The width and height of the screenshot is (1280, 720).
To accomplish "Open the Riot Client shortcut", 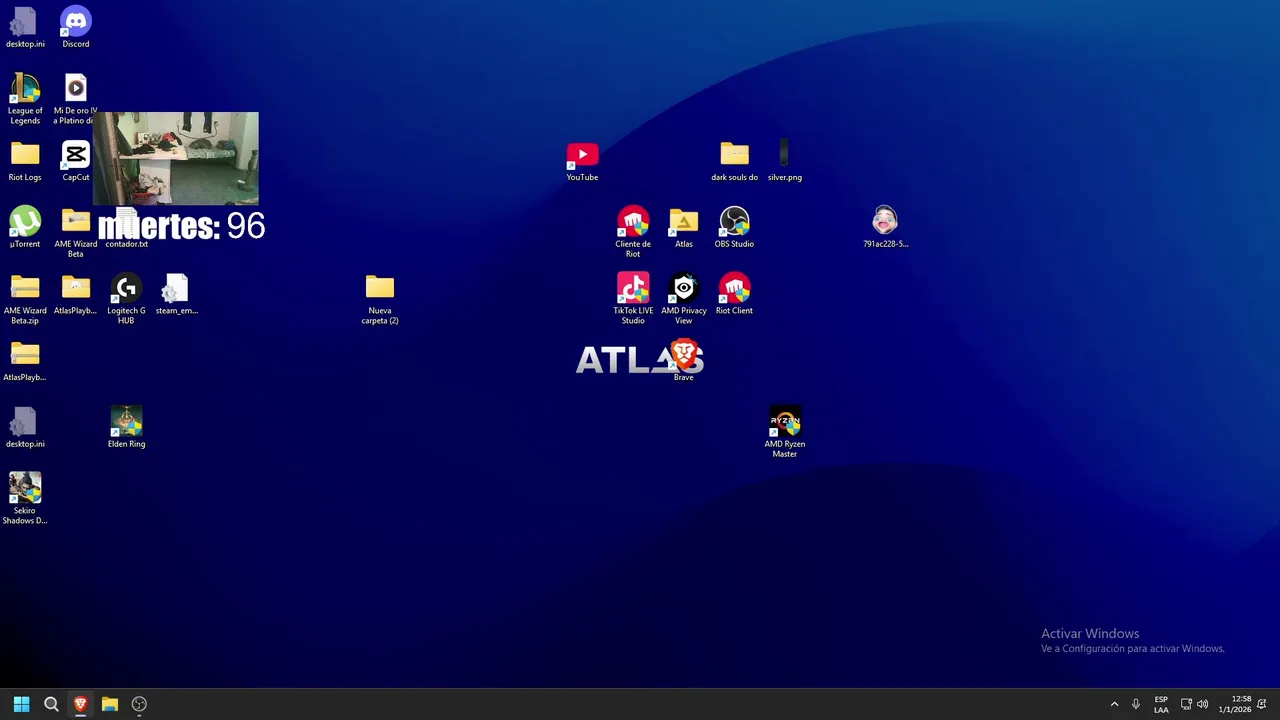I will (734, 294).
